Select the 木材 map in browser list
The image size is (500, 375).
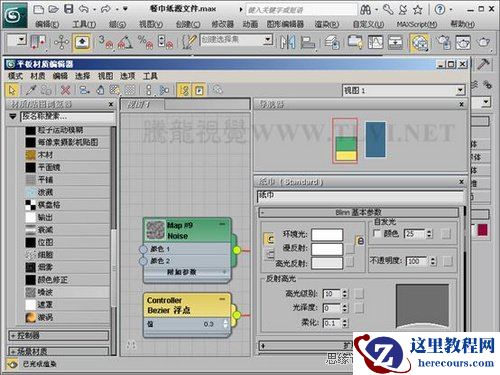coord(67,155)
